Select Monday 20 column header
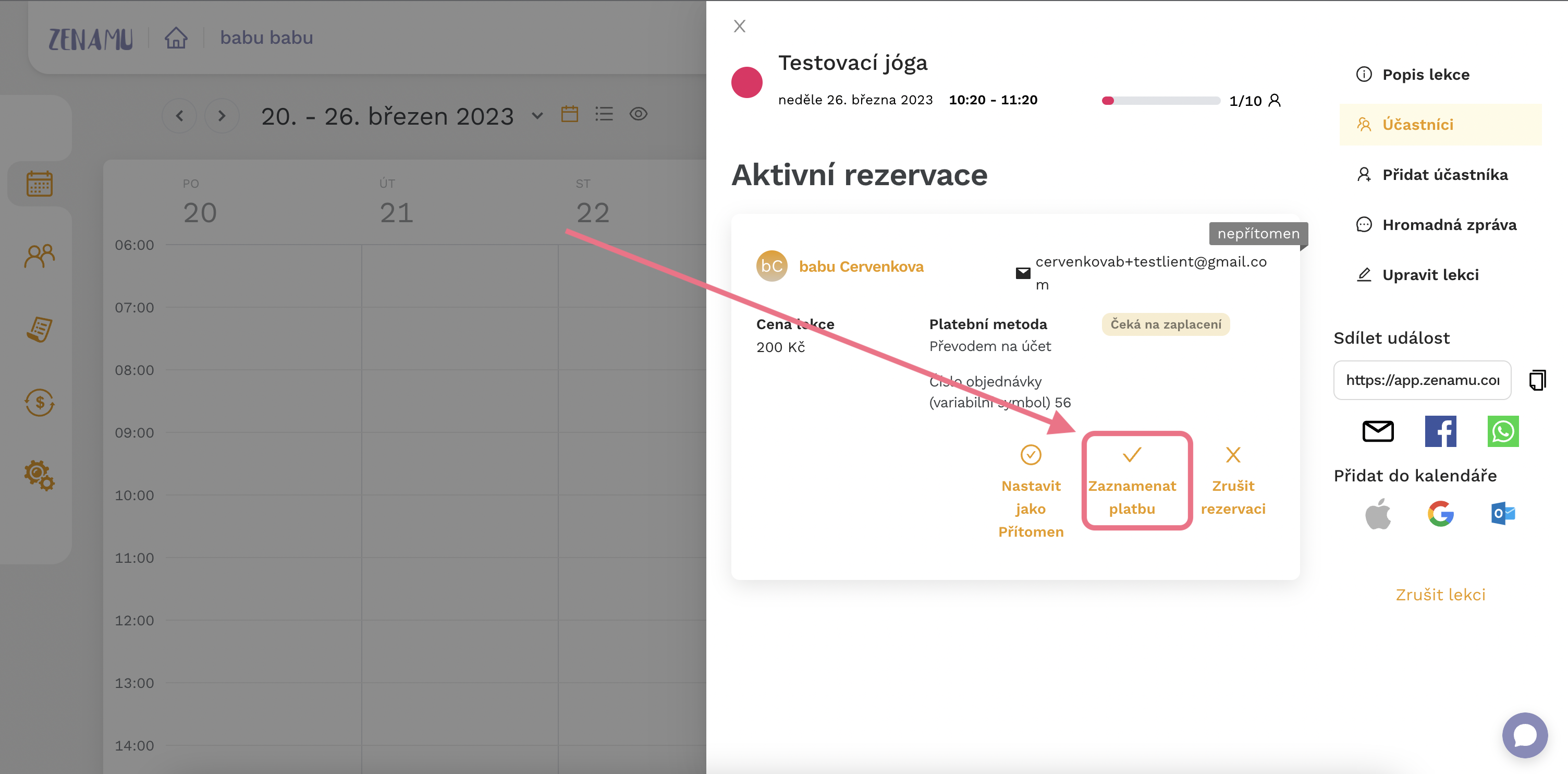 [200, 203]
